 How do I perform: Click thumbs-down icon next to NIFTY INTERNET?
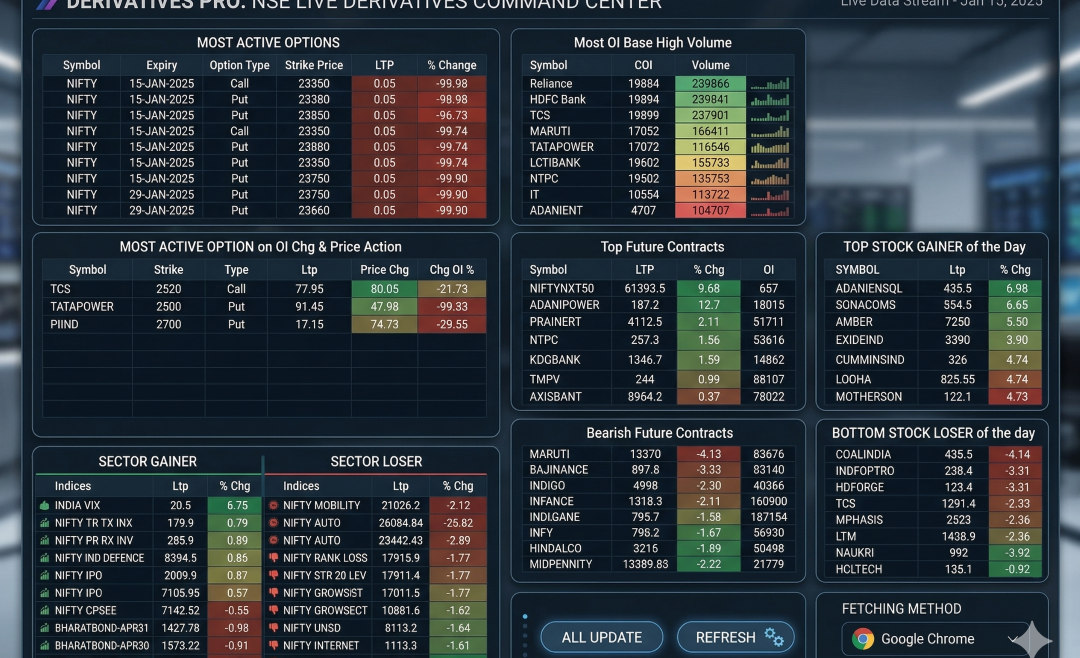(x=273, y=646)
